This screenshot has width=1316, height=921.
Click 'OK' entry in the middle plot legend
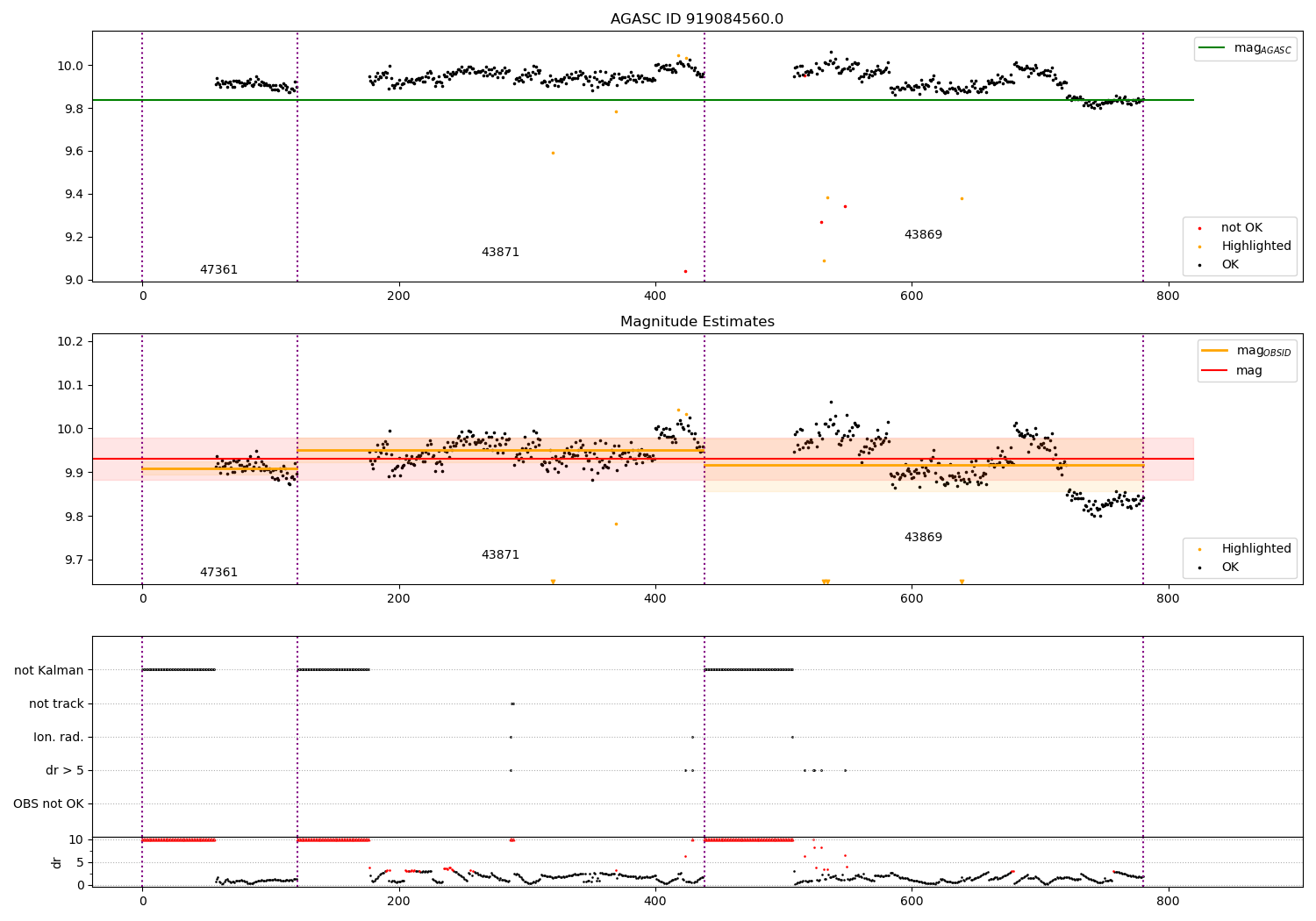1230,568
